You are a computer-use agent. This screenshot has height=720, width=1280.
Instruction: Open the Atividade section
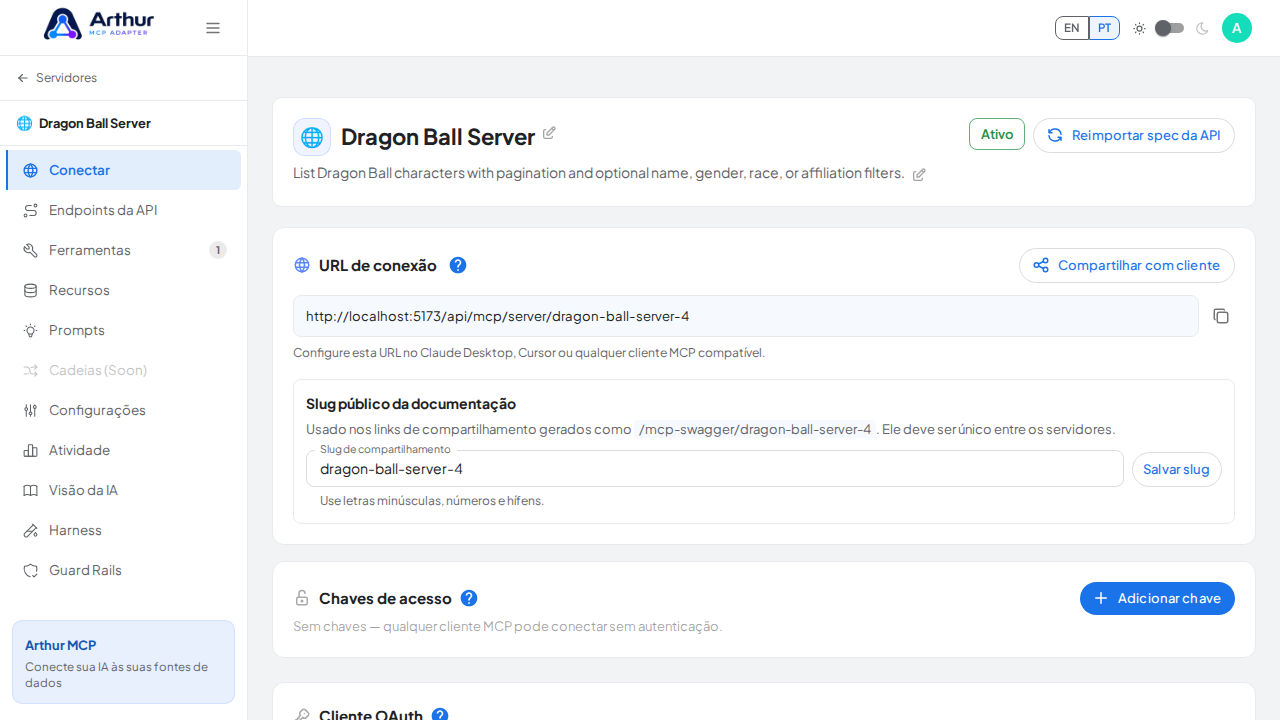pyautogui.click(x=123, y=450)
